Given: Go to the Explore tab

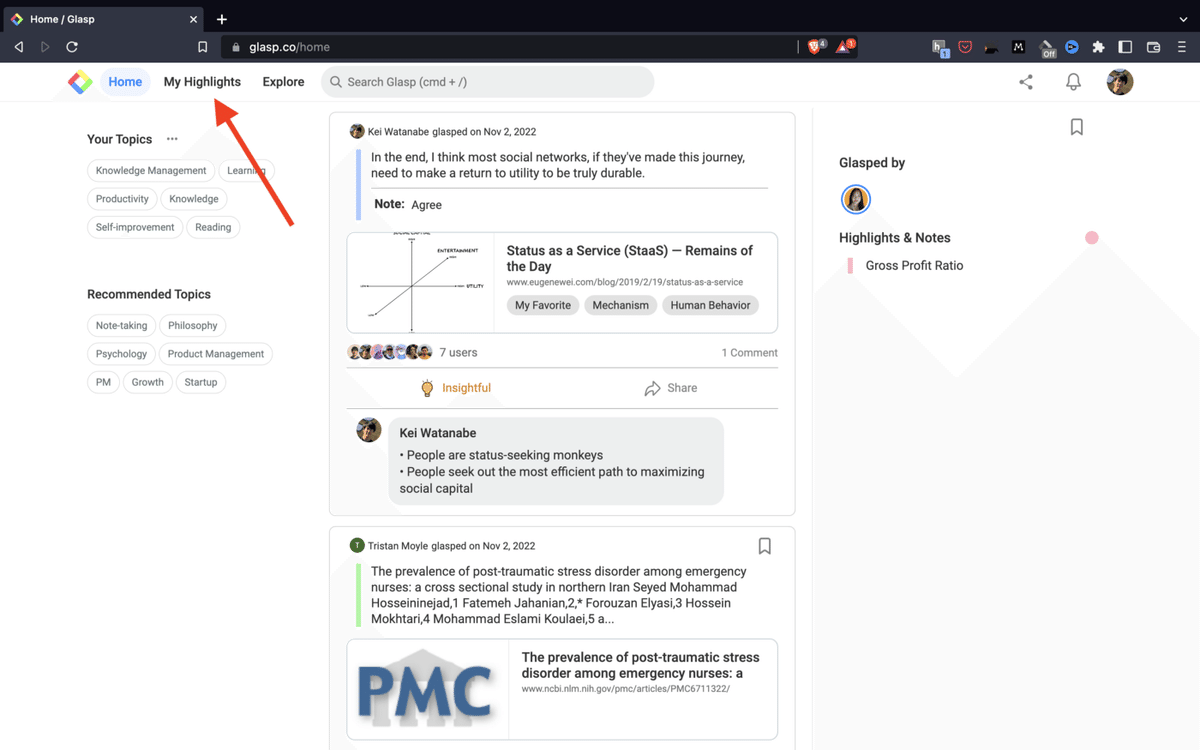Looking at the screenshot, I should pyautogui.click(x=283, y=82).
